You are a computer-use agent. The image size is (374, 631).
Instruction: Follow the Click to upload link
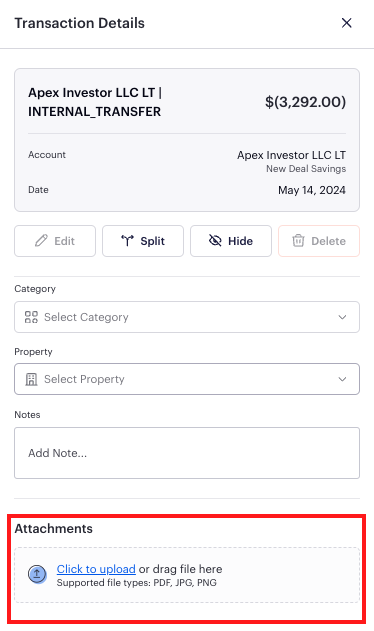96,569
